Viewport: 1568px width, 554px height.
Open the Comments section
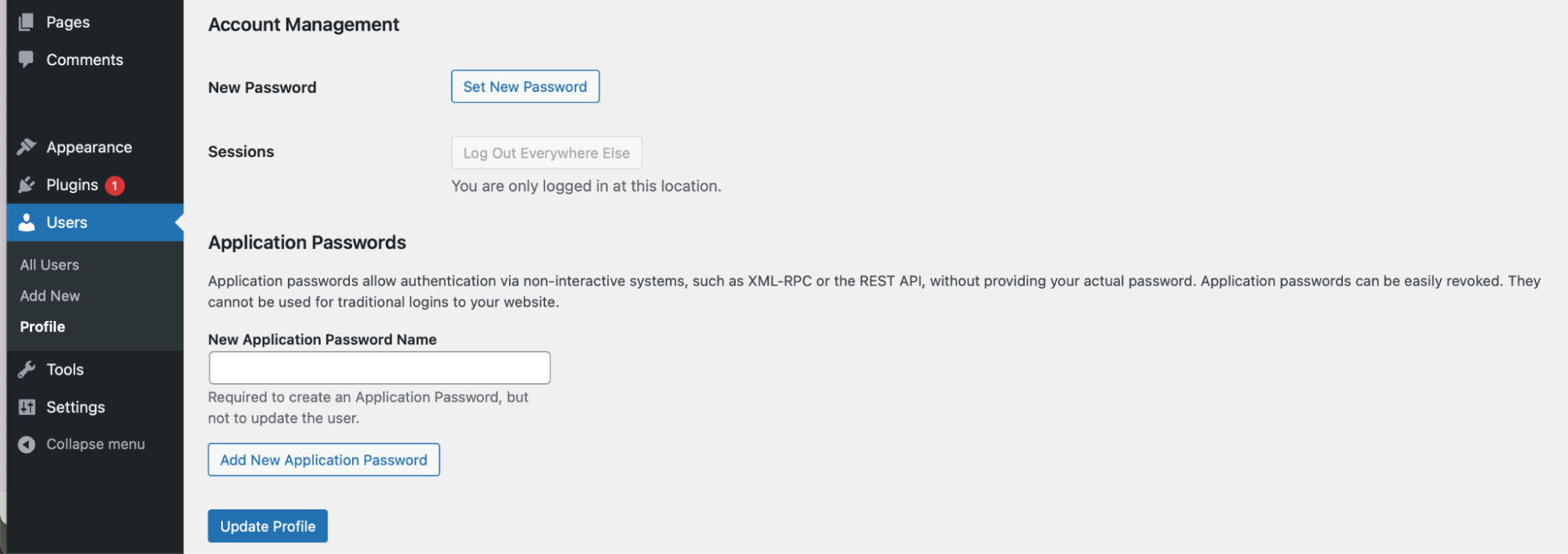pos(85,59)
